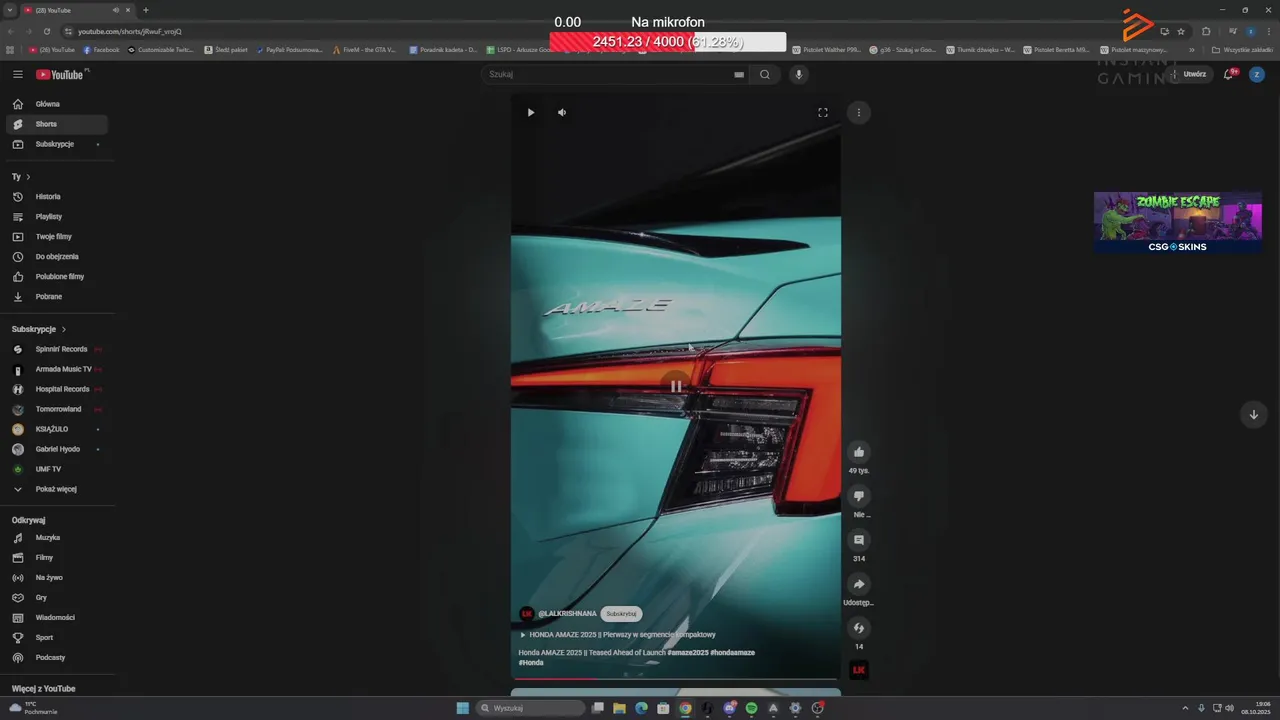Open Polubione filmy list
The image size is (1280, 720).
(57, 277)
